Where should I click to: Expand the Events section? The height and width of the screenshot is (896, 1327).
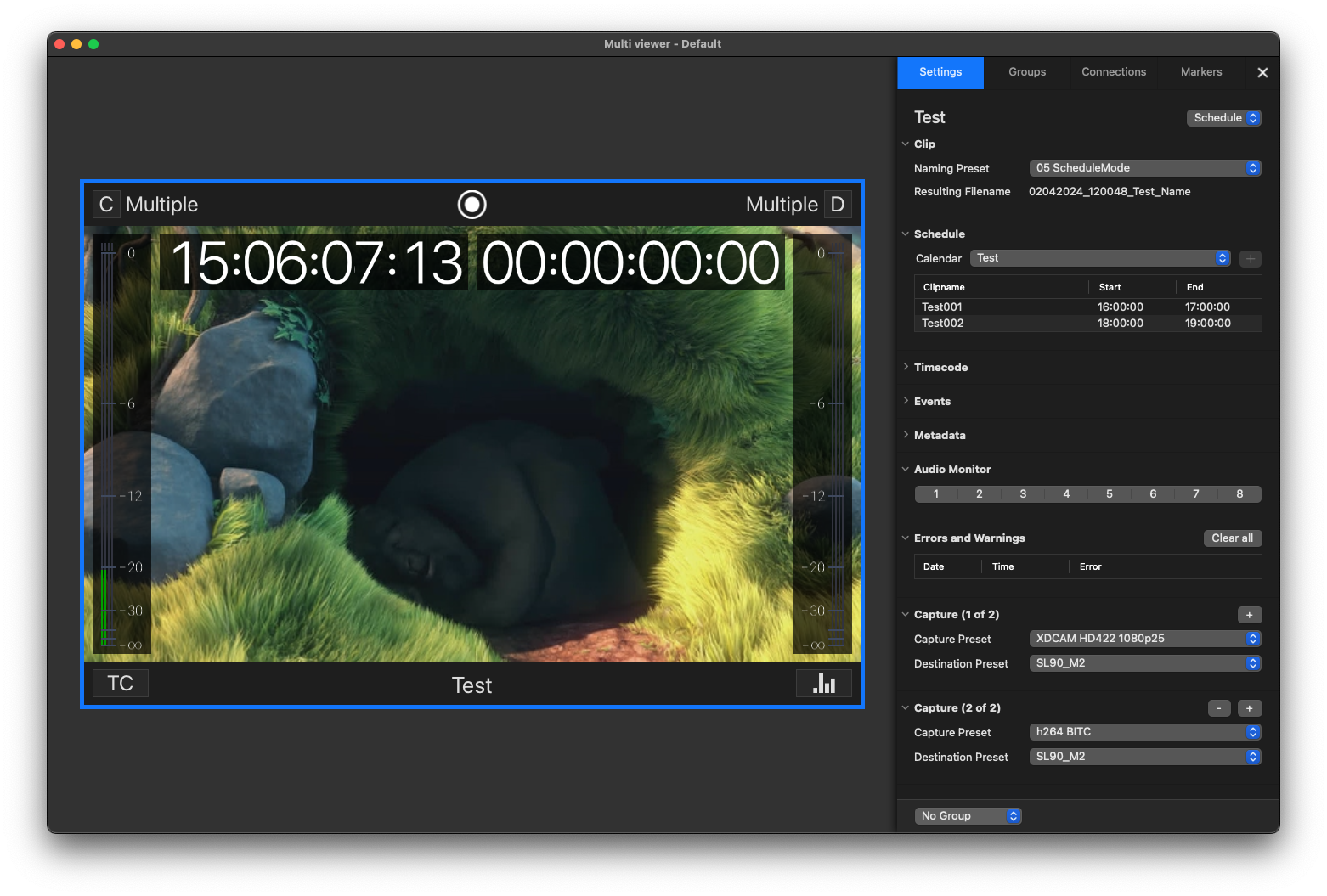coord(906,402)
